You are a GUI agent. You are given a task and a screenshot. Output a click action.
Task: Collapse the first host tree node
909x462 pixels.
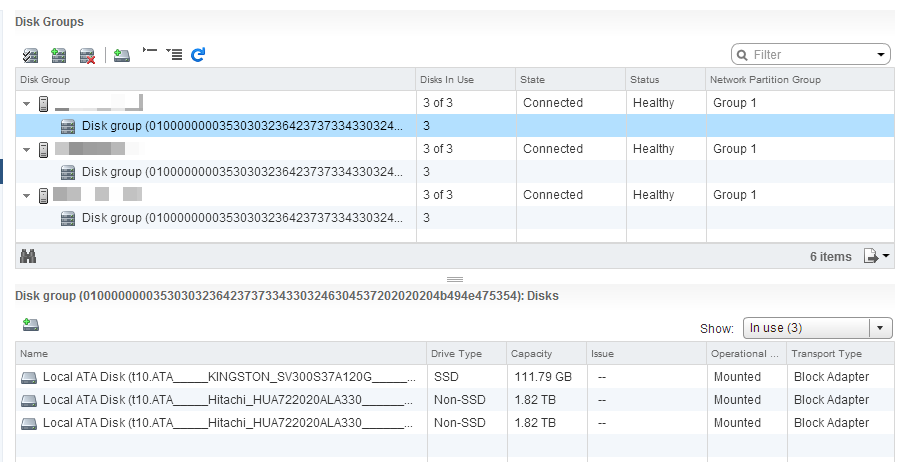pos(26,103)
